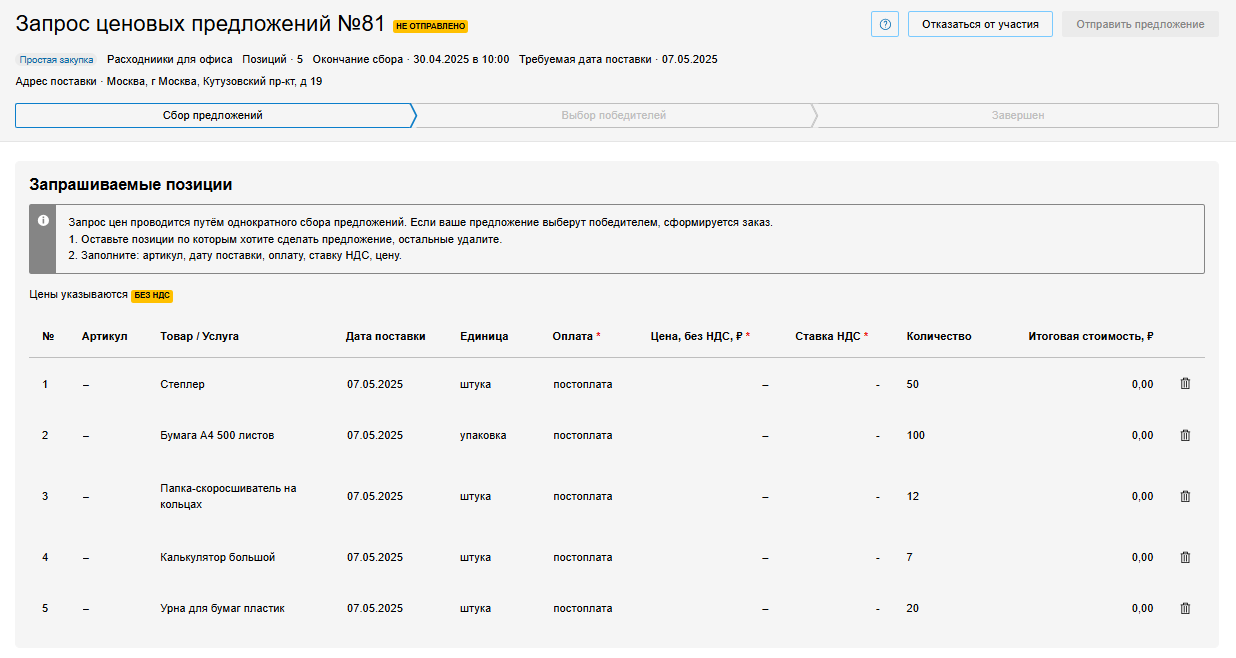Open the Оплата value for Степлер
This screenshot has height=658, width=1236.
click(582, 384)
